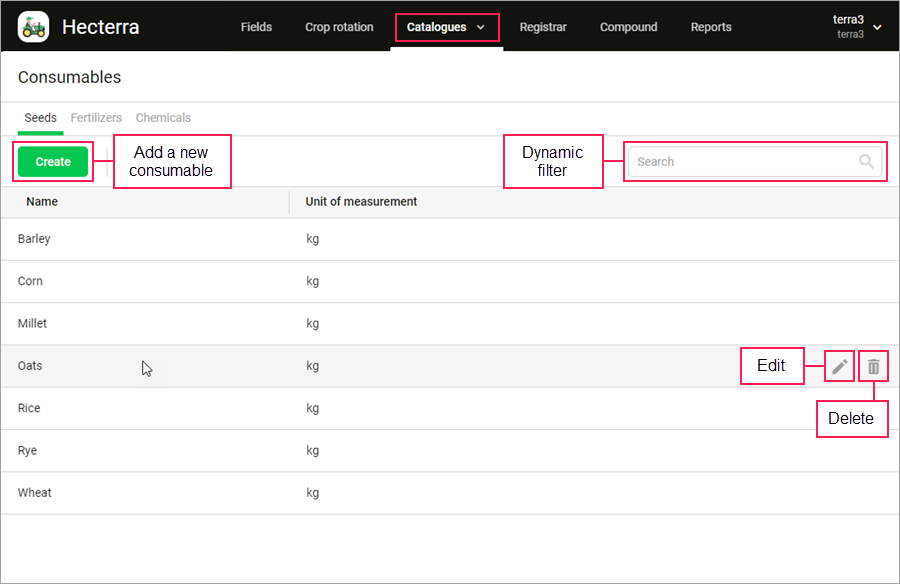
Task: Open the Reports section
Action: (x=711, y=27)
